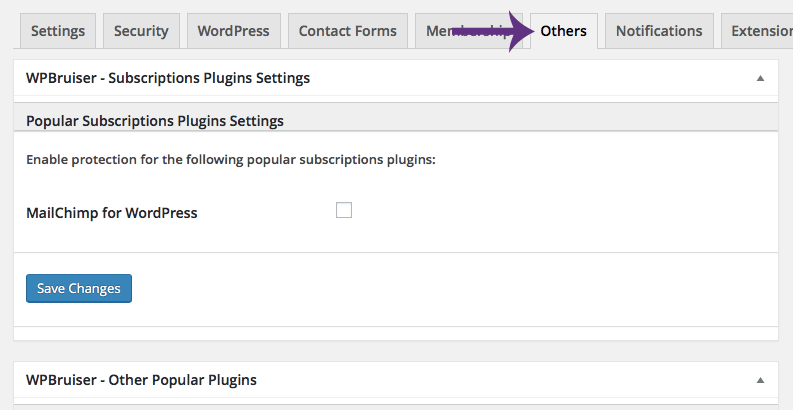Collapse the Other Popular Plugins panel triangle

[760, 380]
